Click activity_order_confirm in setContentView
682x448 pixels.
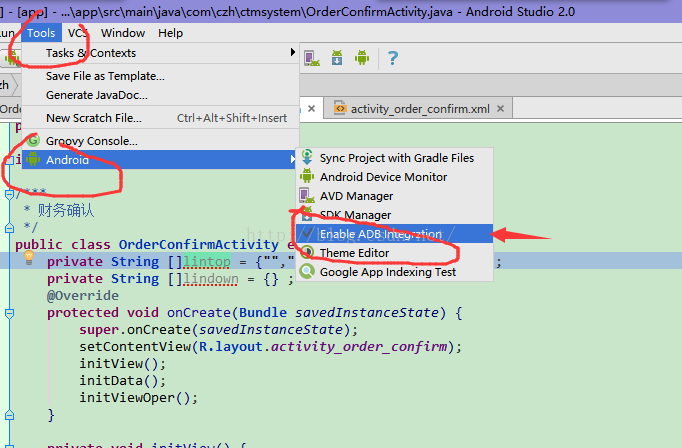pyautogui.click(x=359, y=347)
